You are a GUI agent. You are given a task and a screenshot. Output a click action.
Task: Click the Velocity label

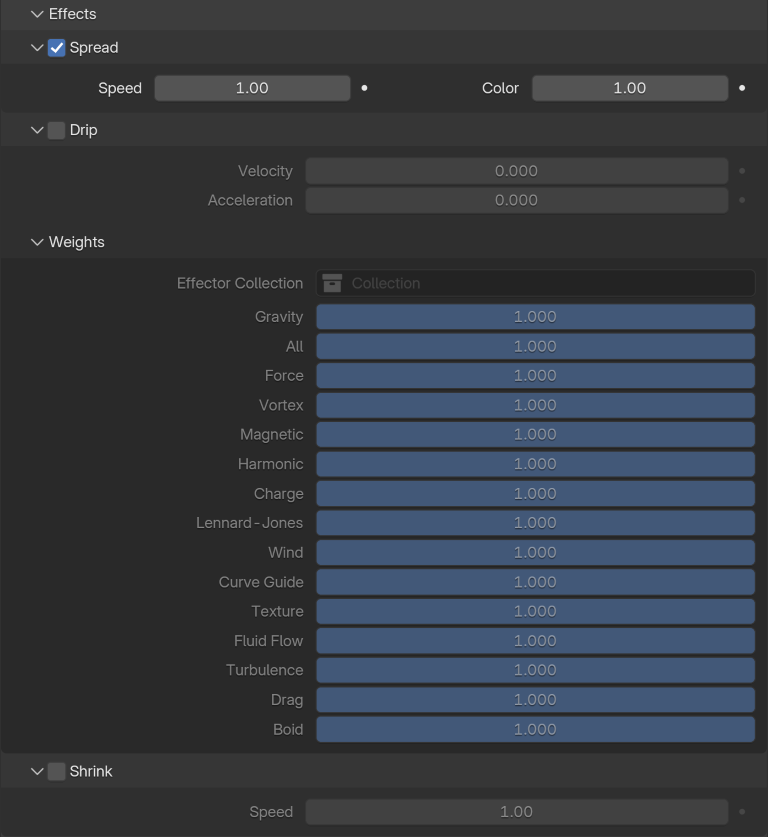click(x=265, y=171)
